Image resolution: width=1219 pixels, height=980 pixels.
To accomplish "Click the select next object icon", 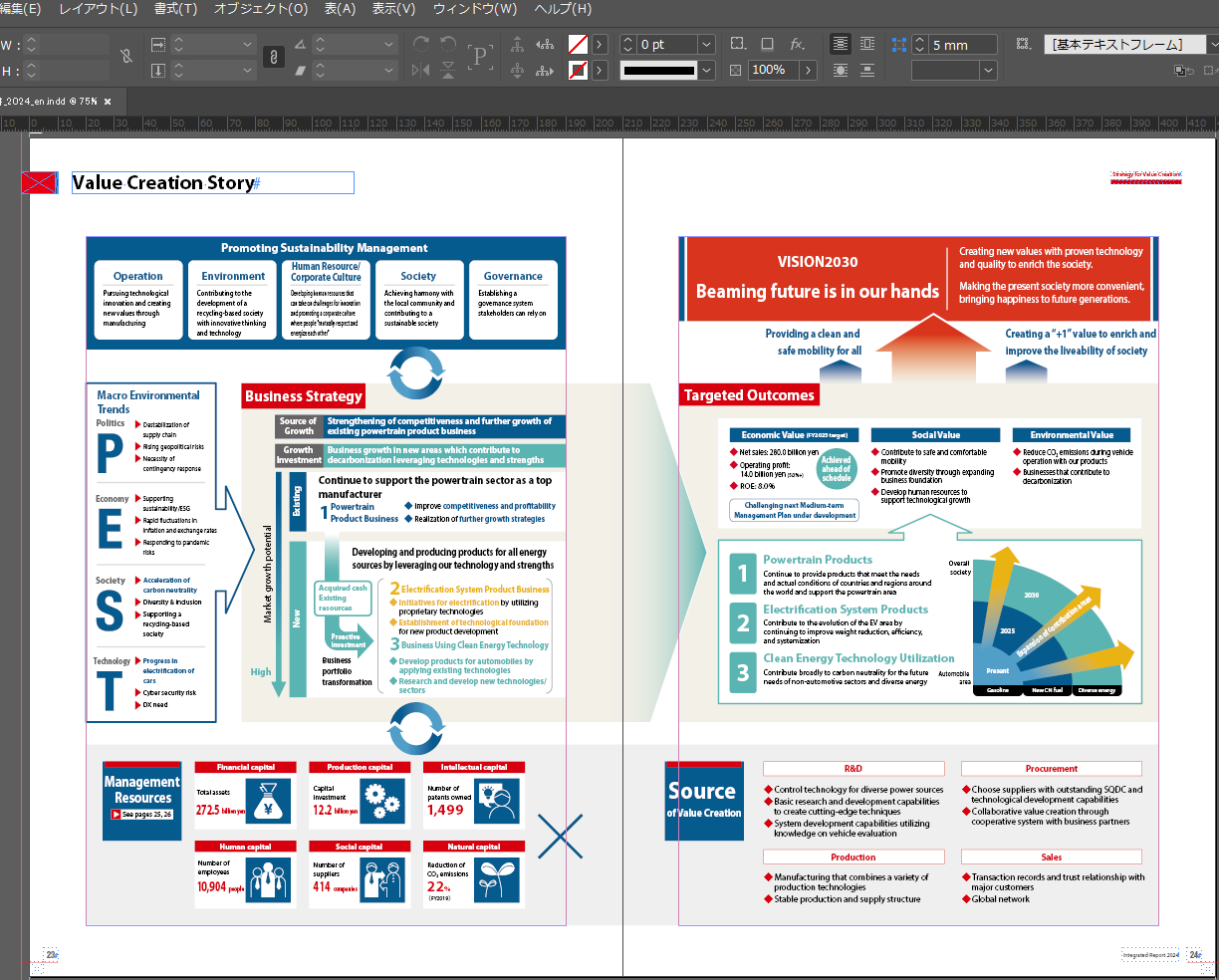I will (x=545, y=71).
